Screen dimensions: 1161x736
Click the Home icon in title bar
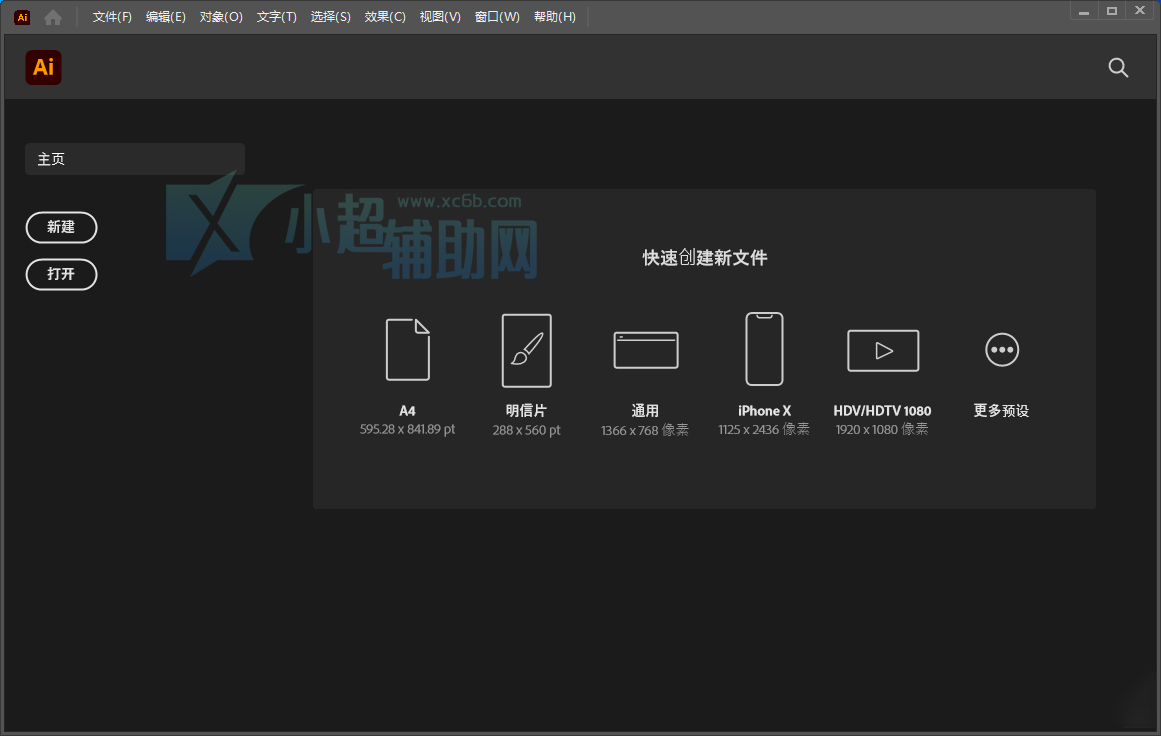53,17
